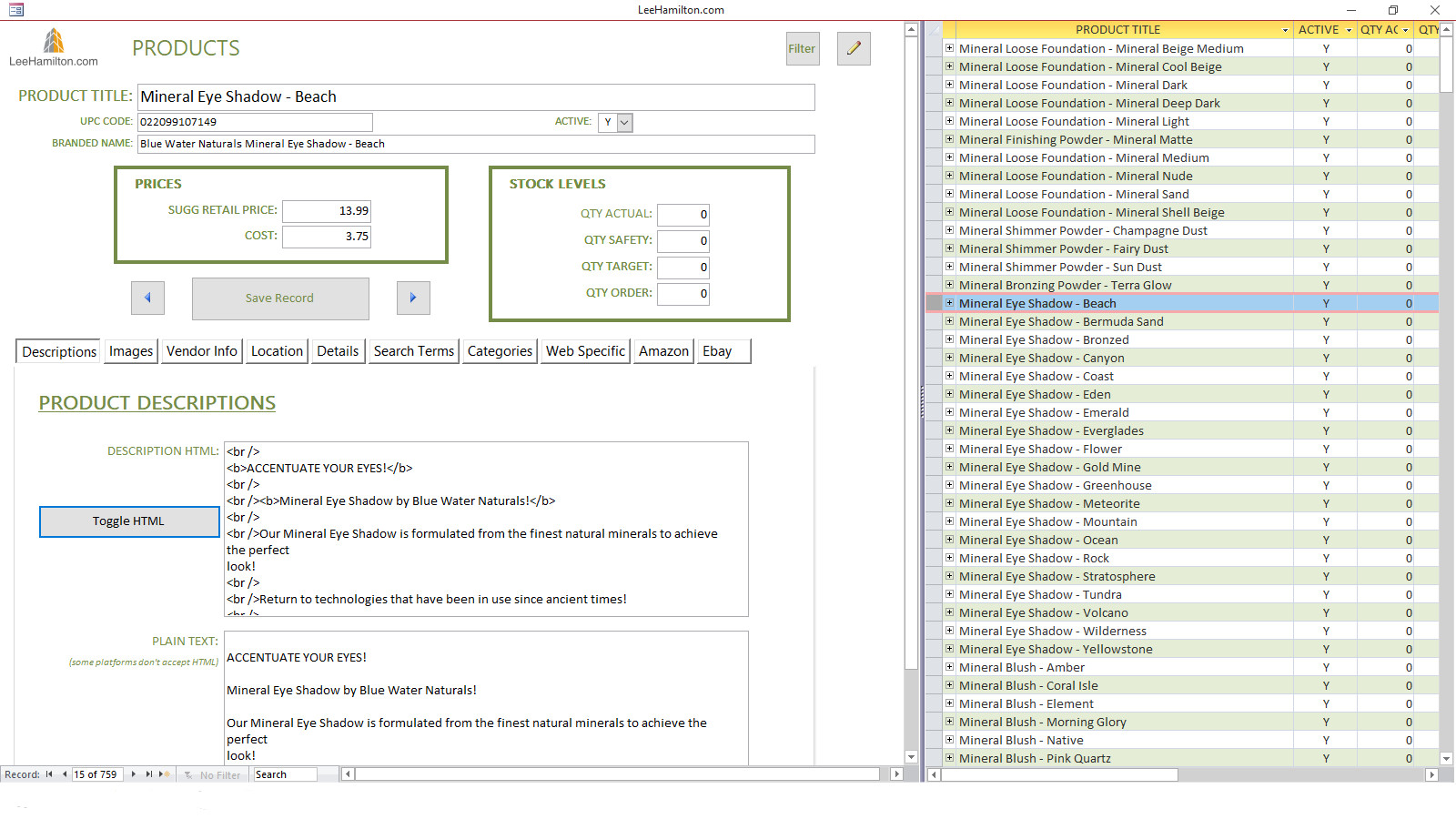Expand Mineral Blush - Amber row

(x=949, y=667)
